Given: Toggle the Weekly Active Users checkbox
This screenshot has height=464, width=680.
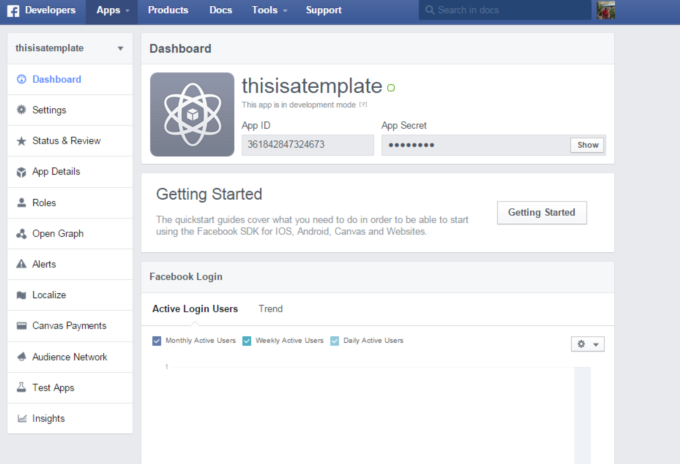Looking at the screenshot, I should pyautogui.click(x=246, y=341).
